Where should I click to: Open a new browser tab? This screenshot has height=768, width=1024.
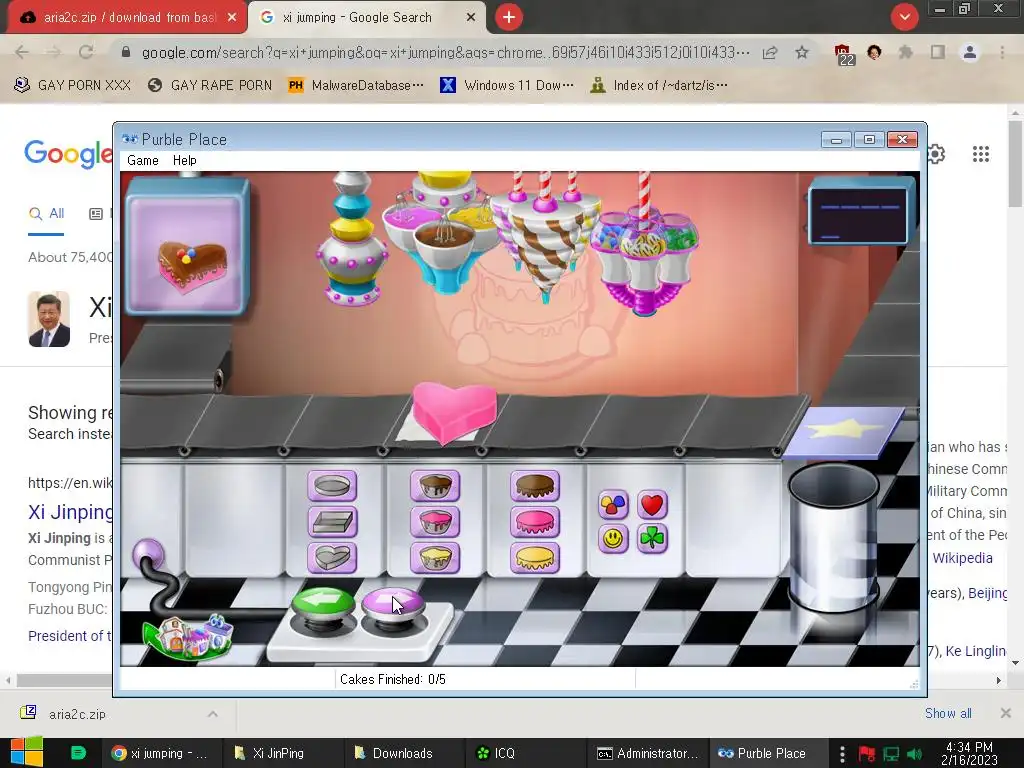(509, 17)
